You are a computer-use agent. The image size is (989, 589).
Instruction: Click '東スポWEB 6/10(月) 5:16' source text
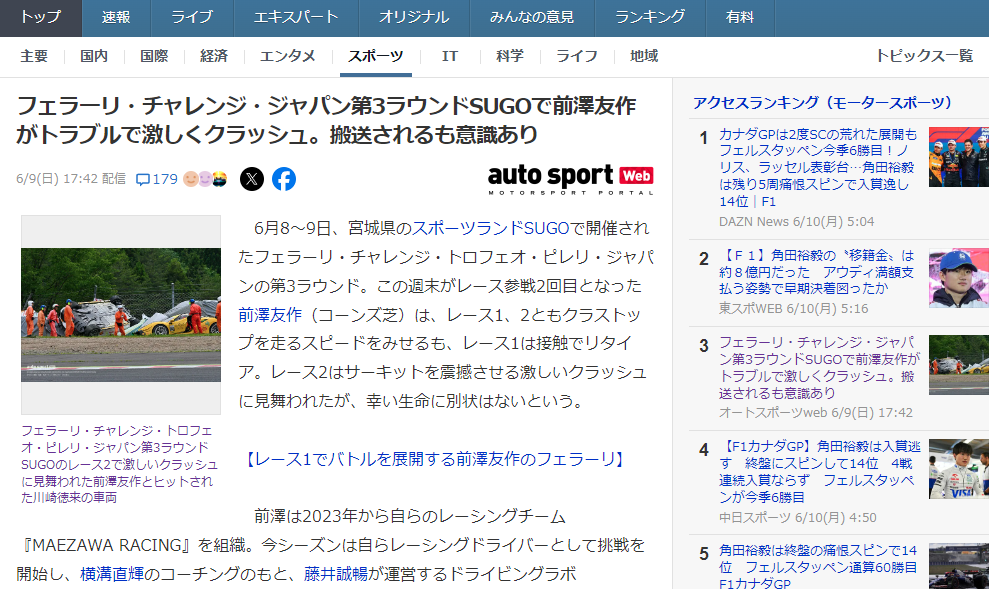(793, 309)
